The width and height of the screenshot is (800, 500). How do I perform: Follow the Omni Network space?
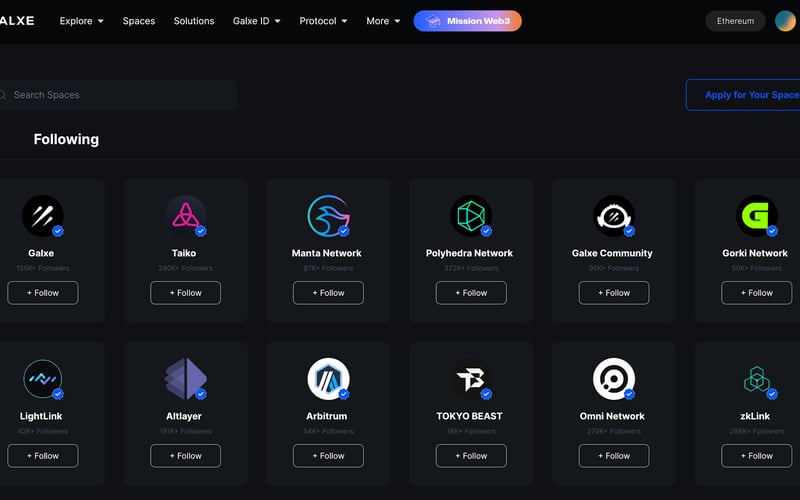click(x=614, y=456)
